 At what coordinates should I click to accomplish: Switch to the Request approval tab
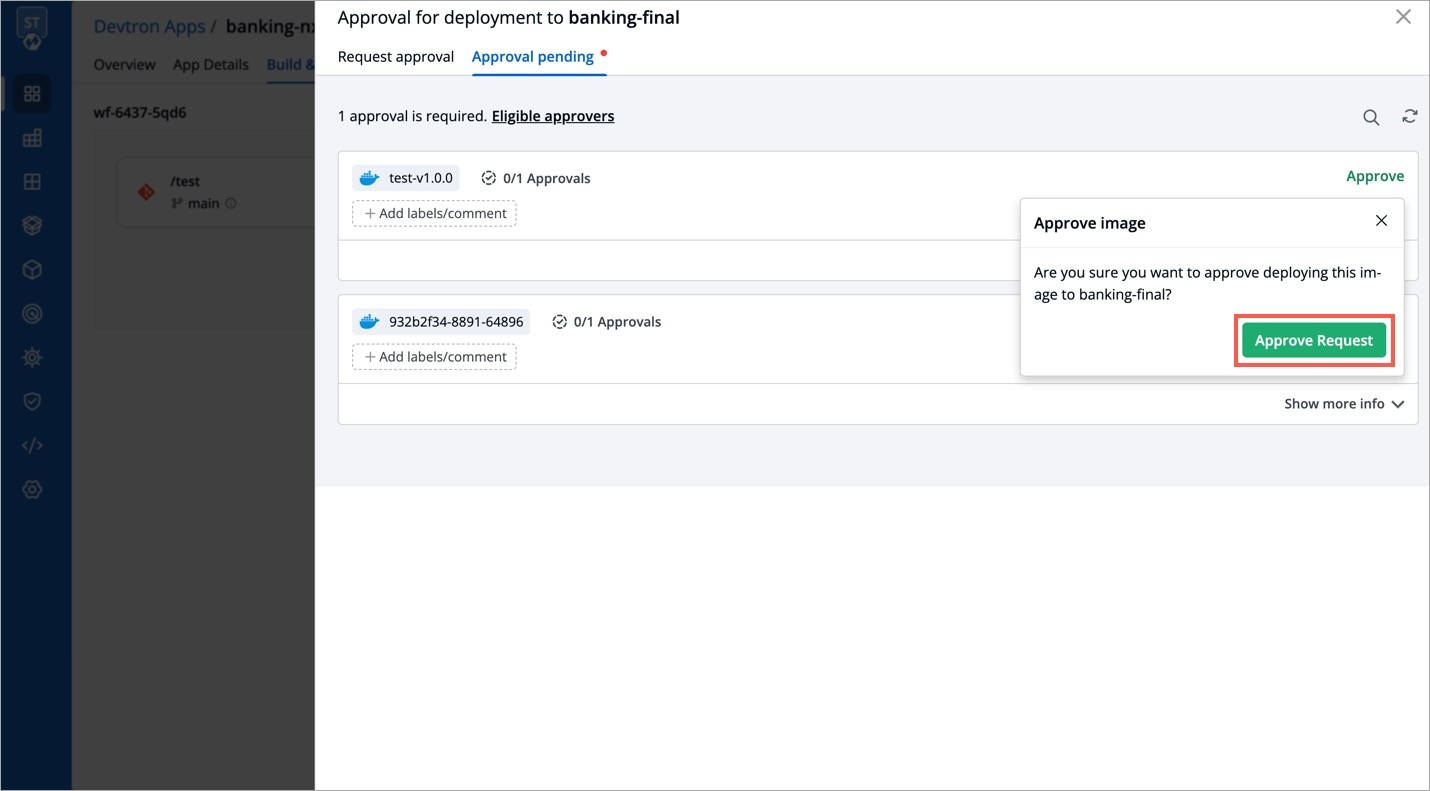coord(396,57)
